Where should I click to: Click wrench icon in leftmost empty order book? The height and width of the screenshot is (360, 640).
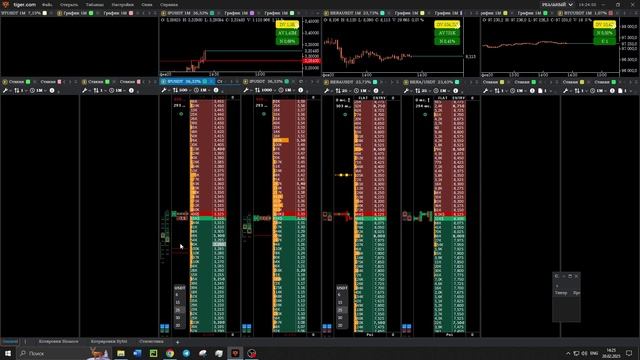click(x=5, y=90)
